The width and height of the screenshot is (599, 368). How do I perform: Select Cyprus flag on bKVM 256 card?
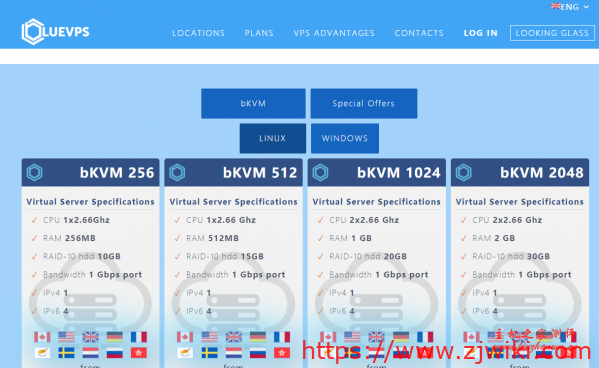point(42,353)
